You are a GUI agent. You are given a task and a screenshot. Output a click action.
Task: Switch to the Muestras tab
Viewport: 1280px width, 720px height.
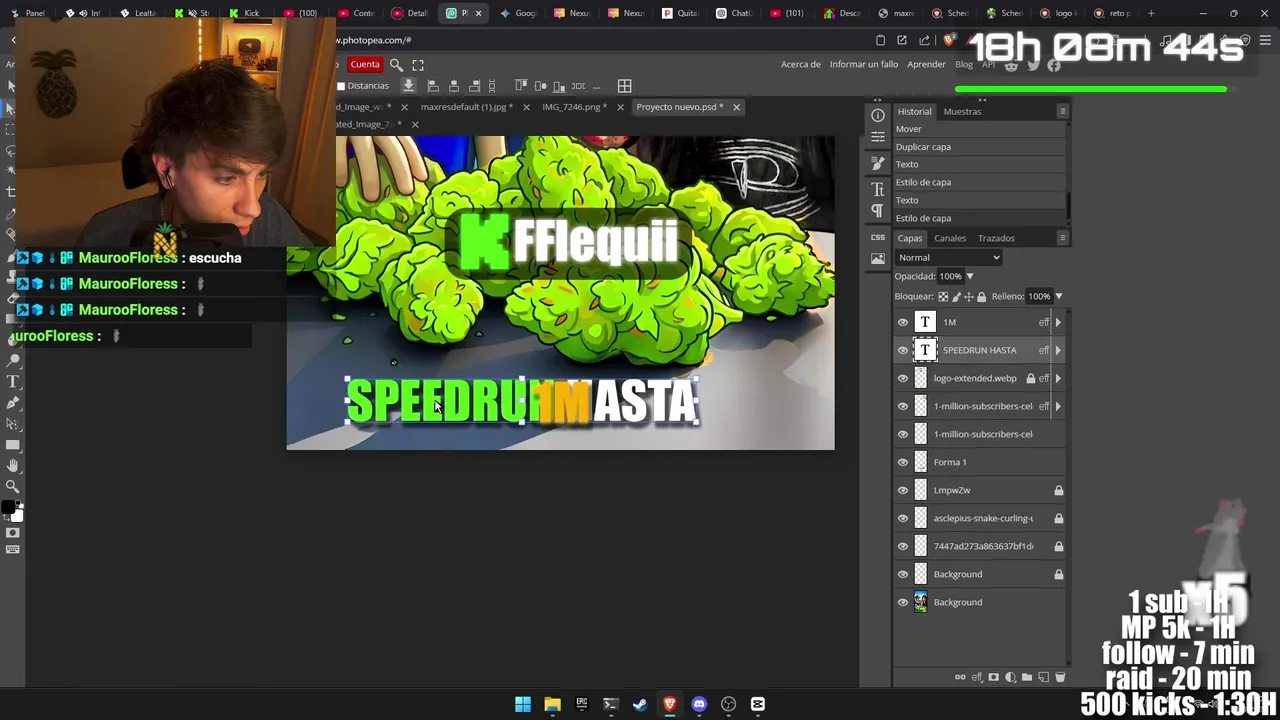point(962,112)
